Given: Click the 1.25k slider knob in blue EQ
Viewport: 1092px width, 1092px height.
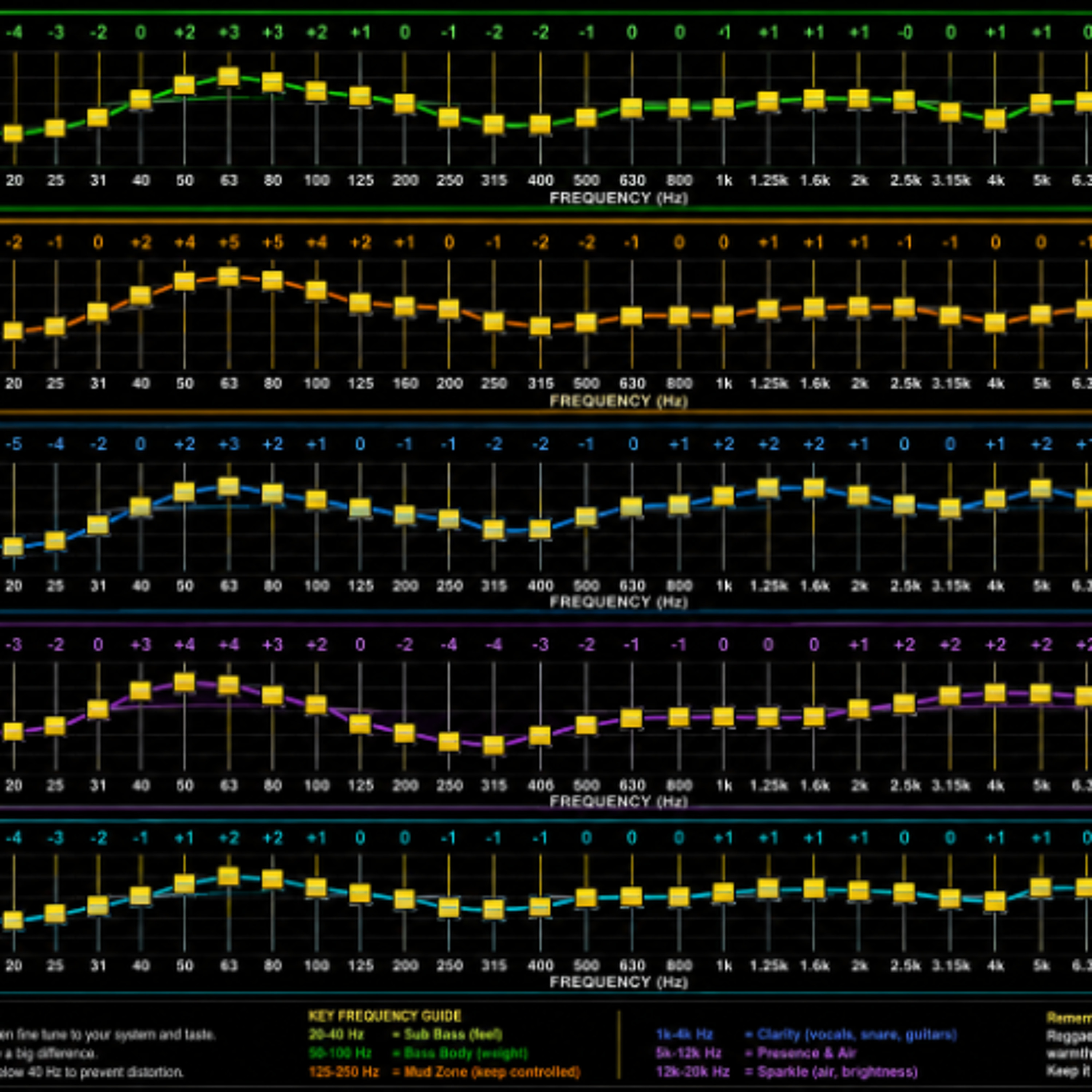Looking at the screenshot, I should [x=768, y=488].
